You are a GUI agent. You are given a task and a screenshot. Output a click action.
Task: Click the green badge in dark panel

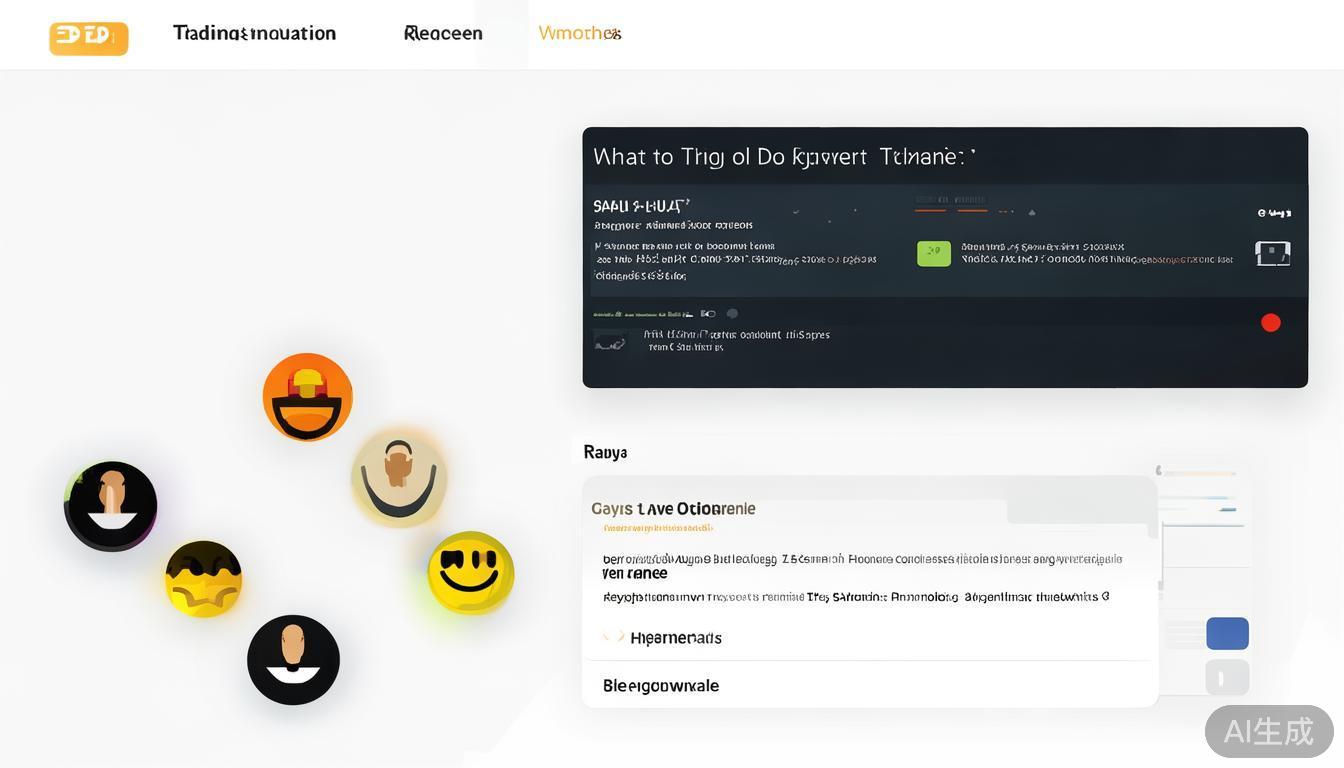point(933,253)
